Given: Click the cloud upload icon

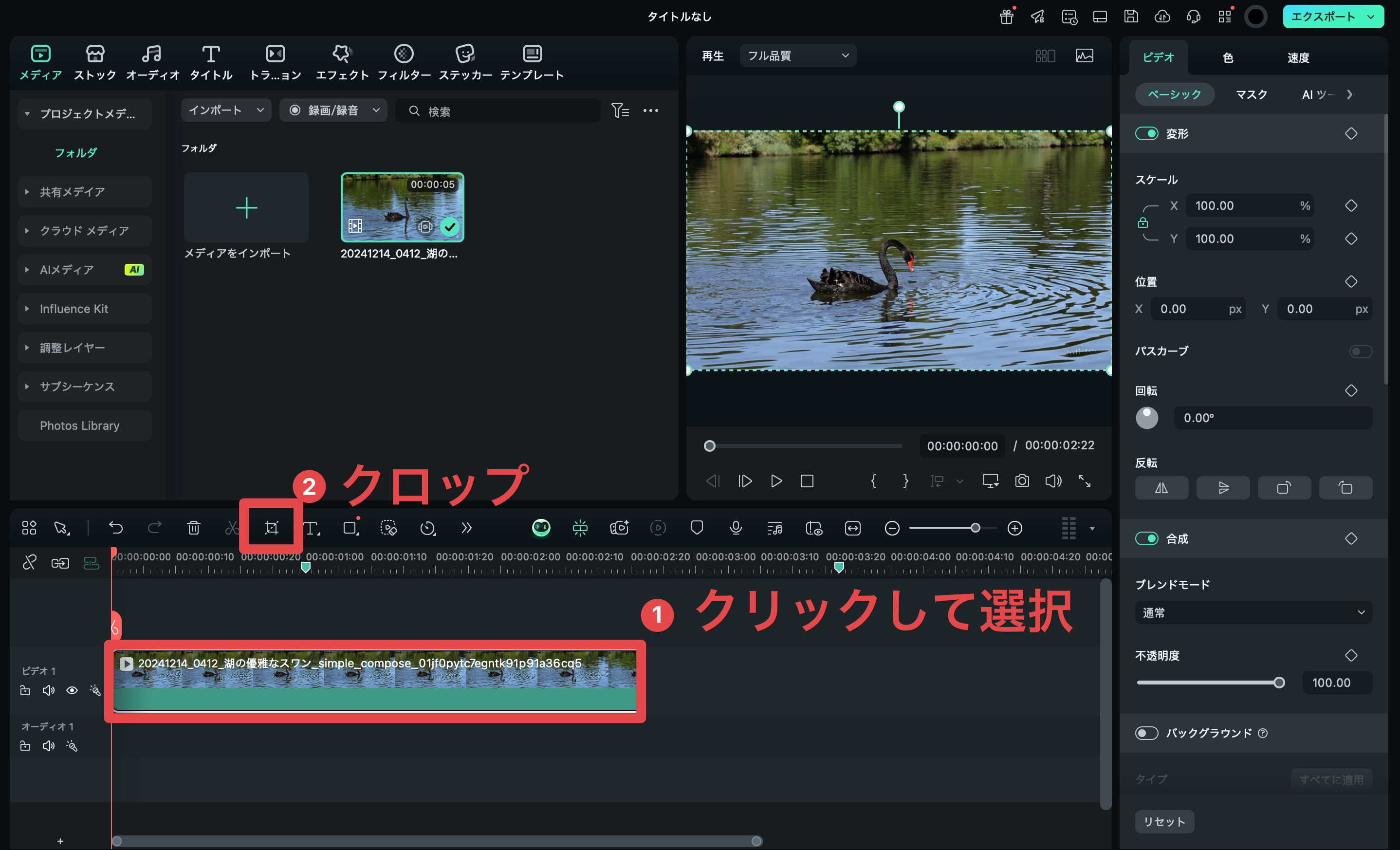Looking at the screenshot, I should click(1162, 17).
